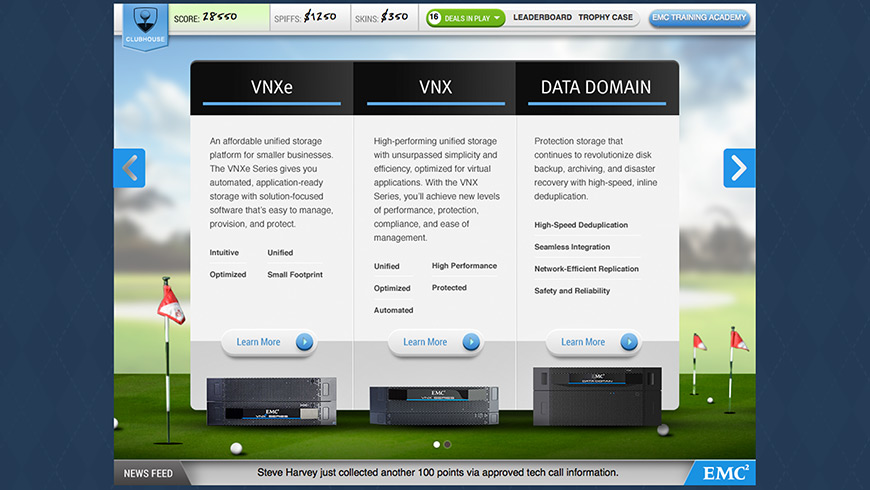Click the News Feed label
Image resolution: width=870 pixels, height=490 pixels.
(148, 473)
